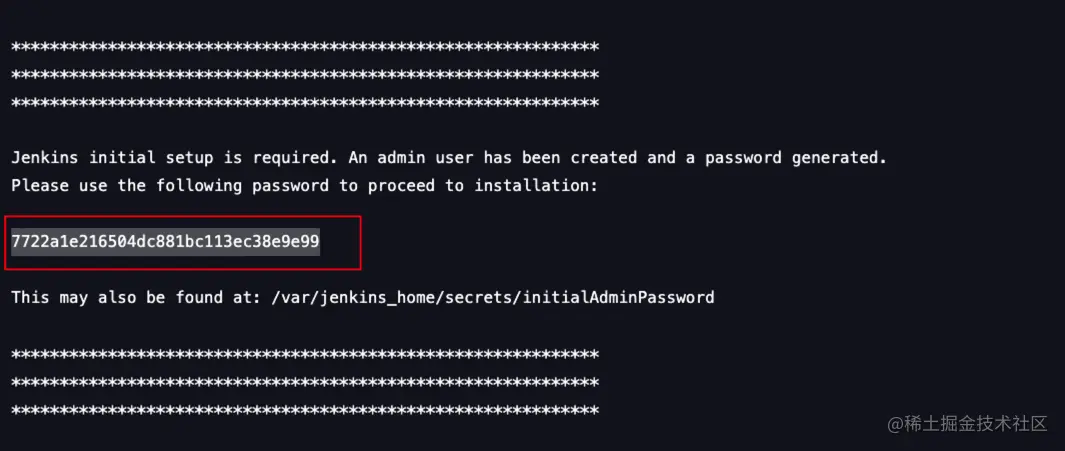The height and width of the screenshot is (451, 1065).
Task: Click the first asterisk row below the path
Action: pos(305,354)
